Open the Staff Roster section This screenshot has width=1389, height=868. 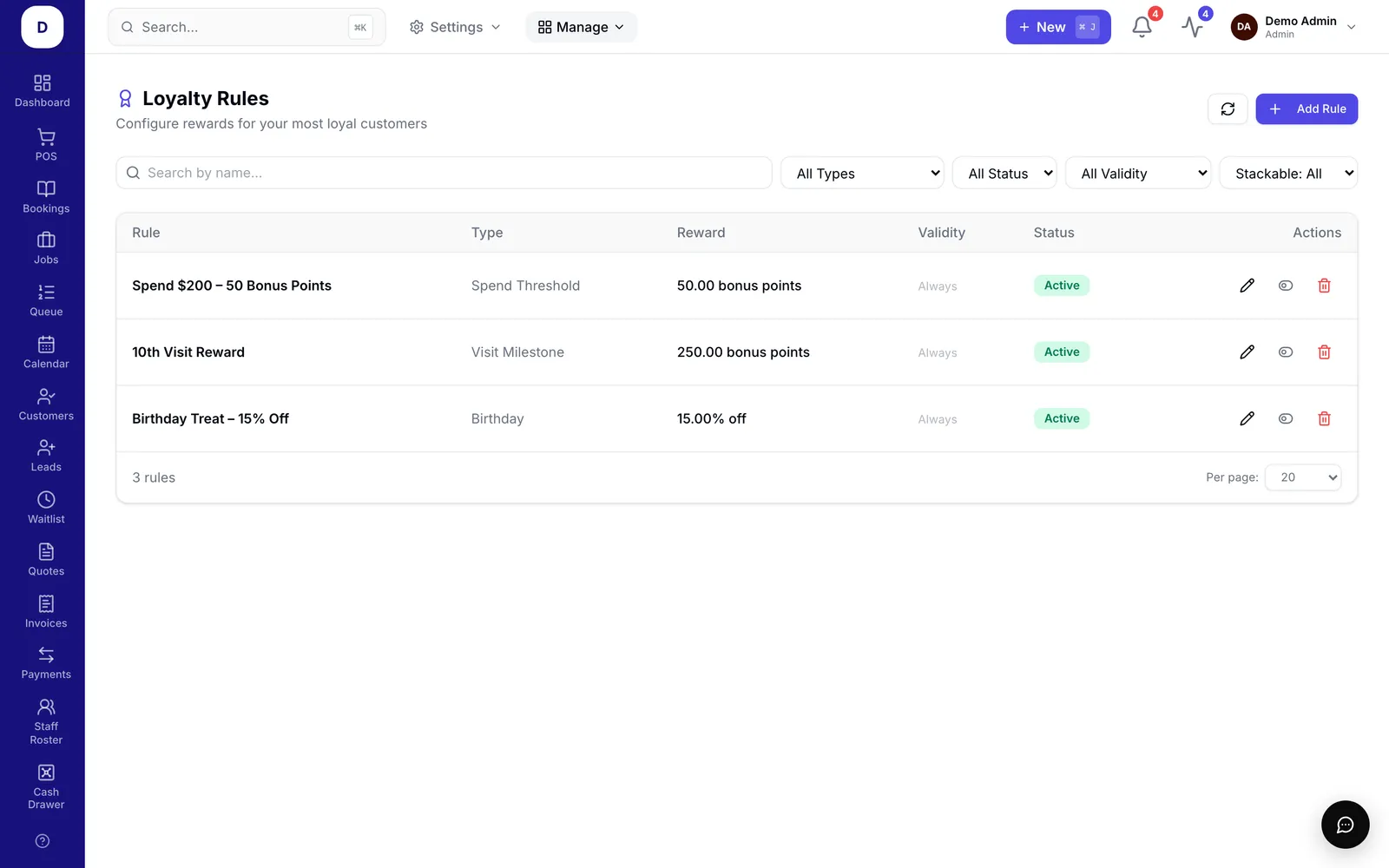(46, 721)
